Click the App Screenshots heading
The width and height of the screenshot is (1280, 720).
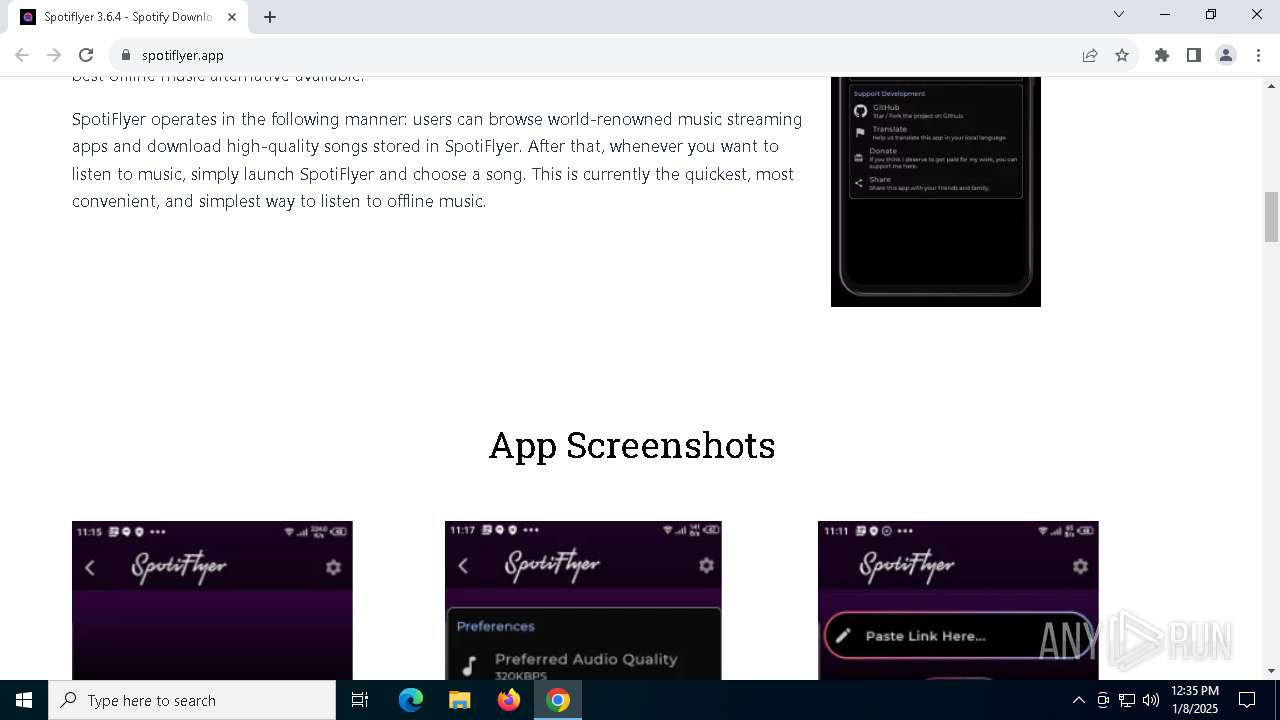click(x=632, y=445)
